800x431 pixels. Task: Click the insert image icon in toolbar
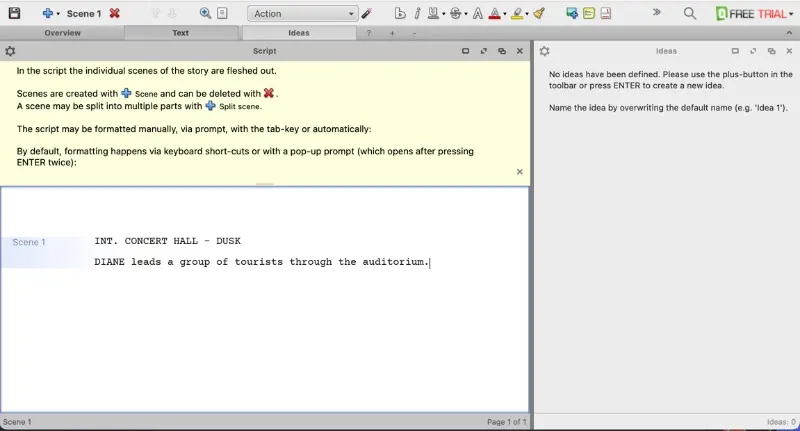click(x=571, y=14)
